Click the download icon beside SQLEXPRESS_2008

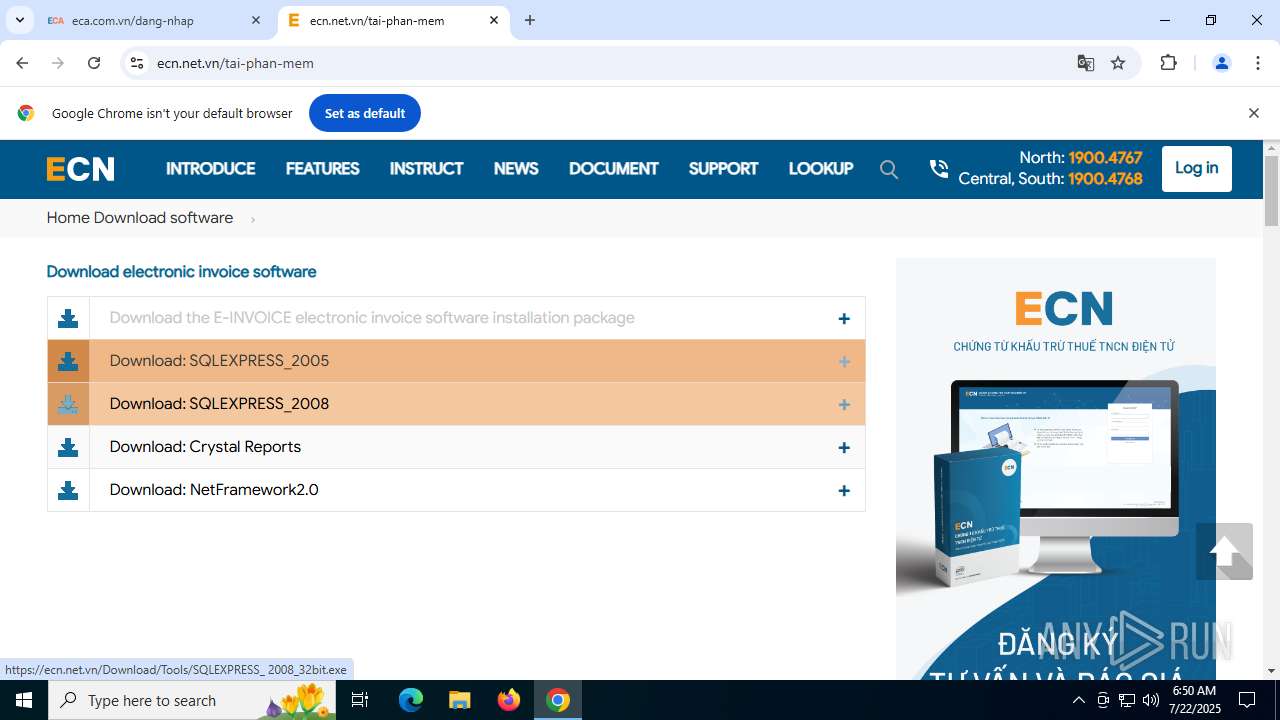pyautogui.click(x=68, y=404)
